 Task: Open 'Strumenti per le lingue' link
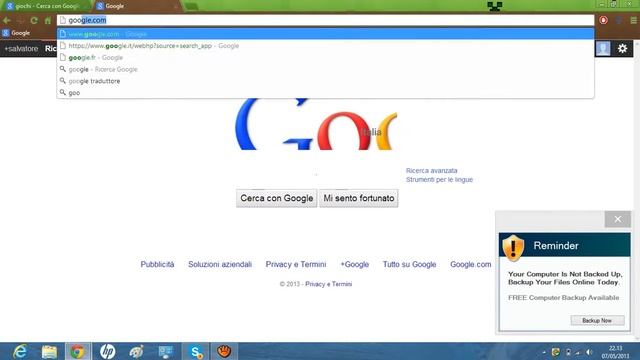click(439, 180)
